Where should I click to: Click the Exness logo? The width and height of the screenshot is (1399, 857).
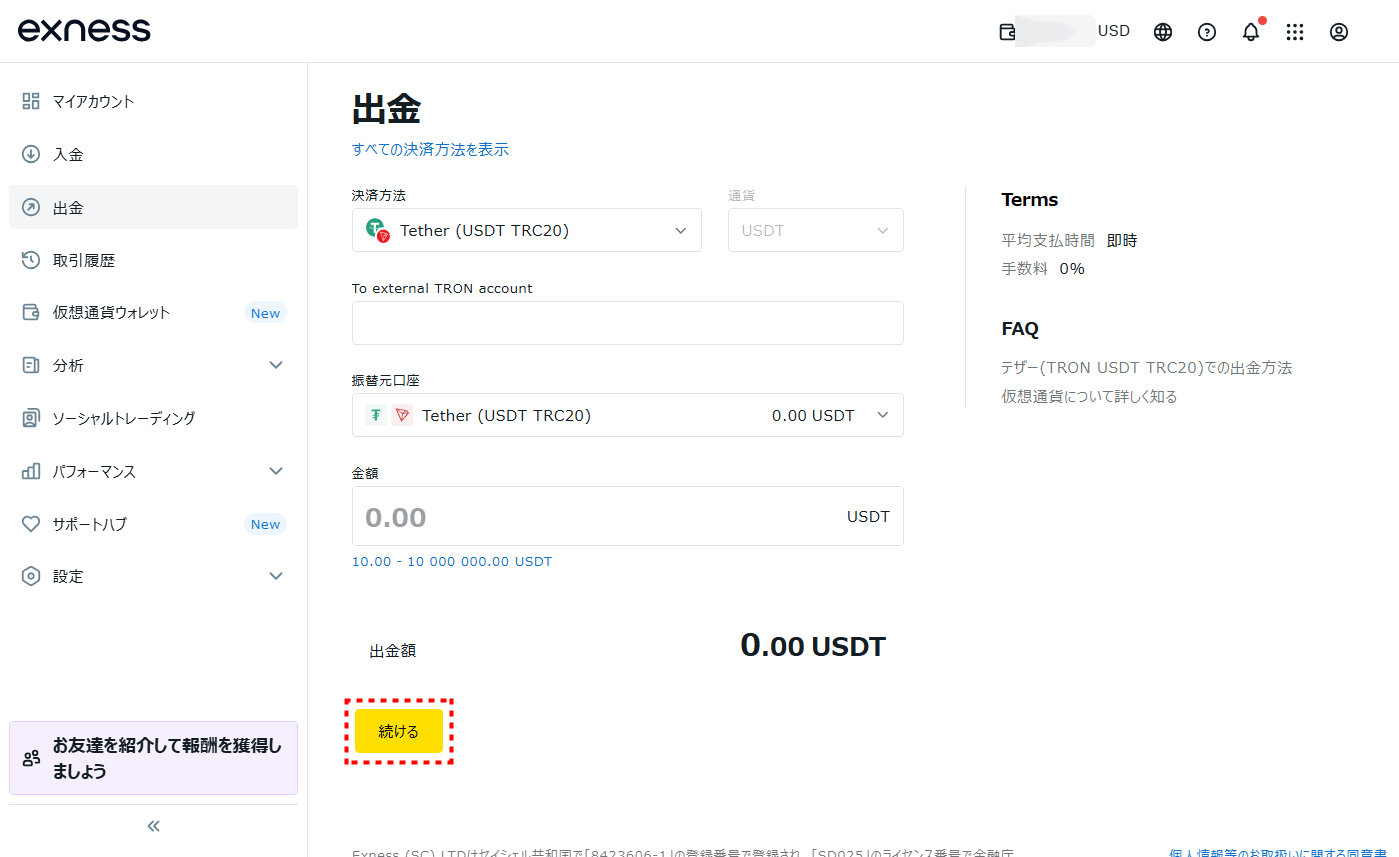point(84,30)
